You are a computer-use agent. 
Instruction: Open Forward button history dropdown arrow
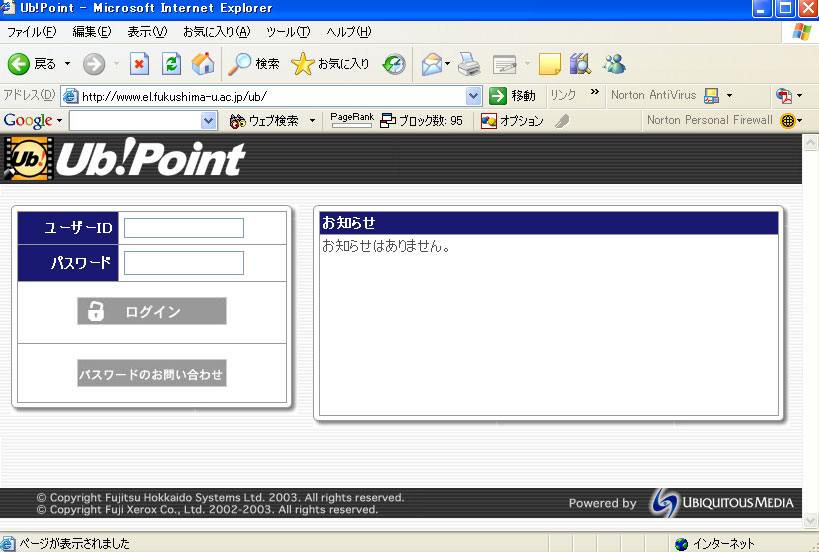tap(116, 64)
